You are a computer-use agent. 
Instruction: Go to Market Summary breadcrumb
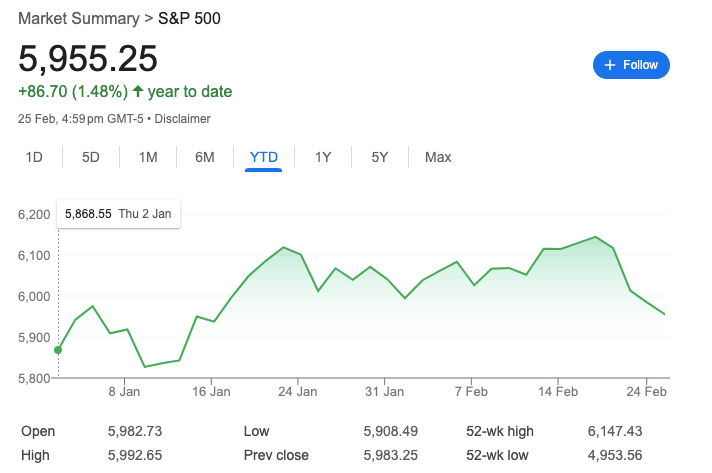pos(79,19)
